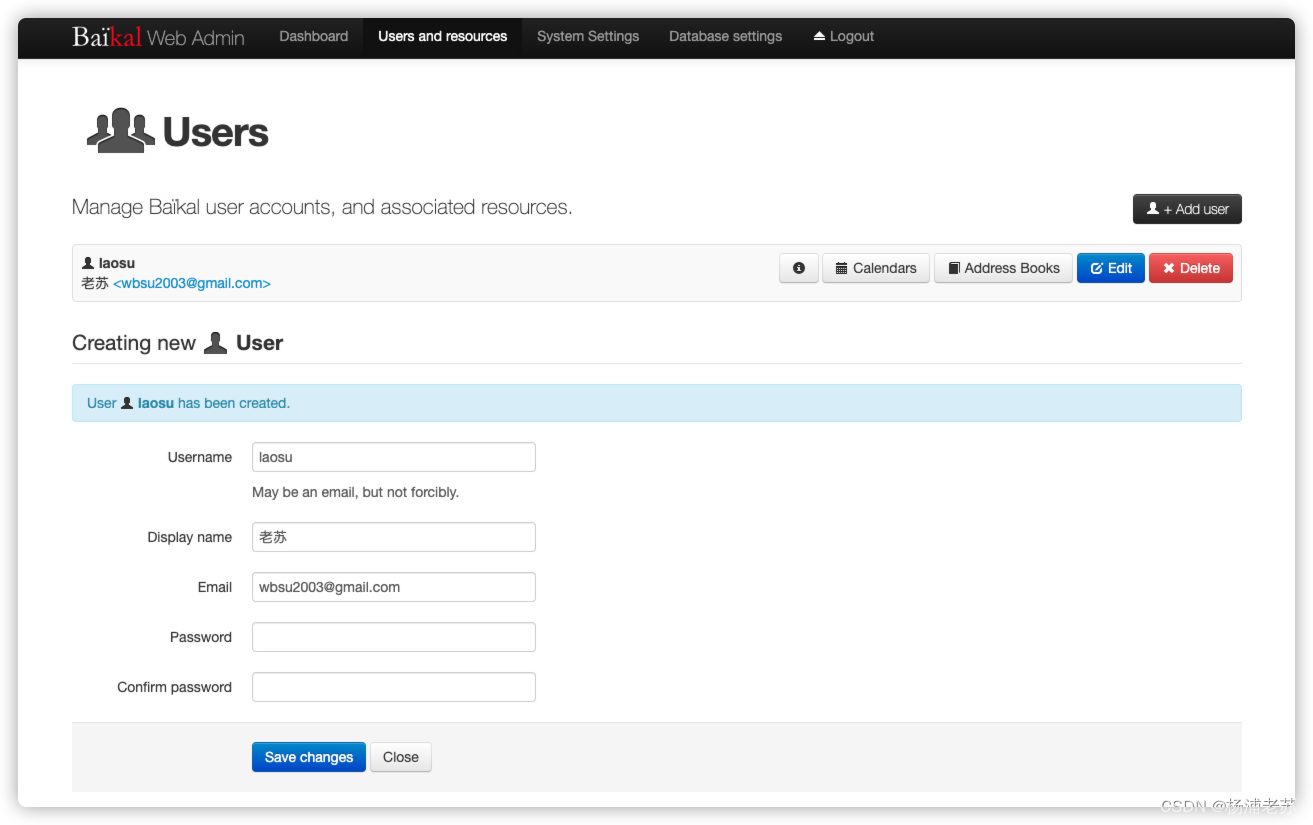
Task: Focus the Display name field
Action: coord(394,537)
